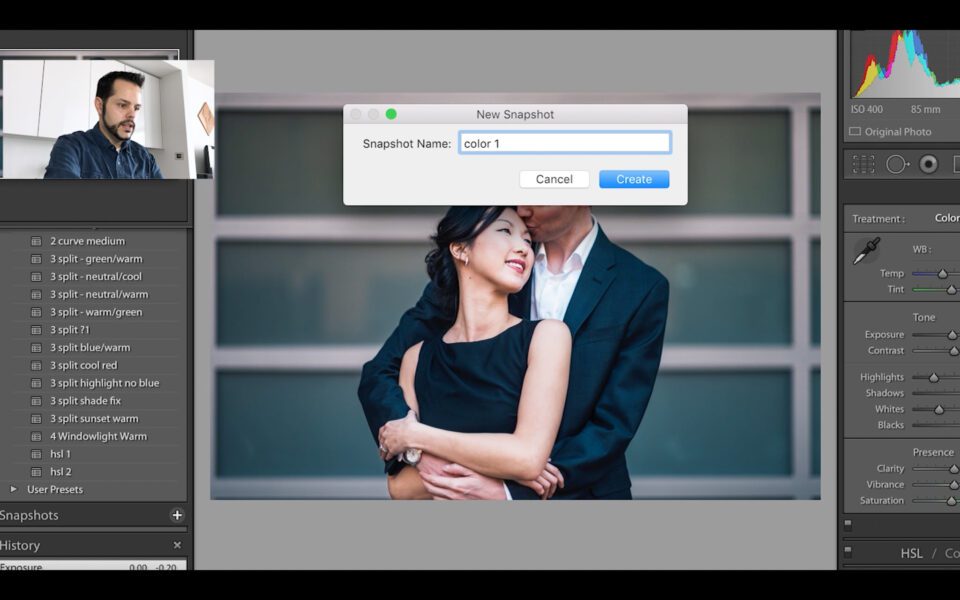Image resolution: width=960 pixels, height=600 pixels.
Task: Click the preset icon beside '3 split cool red'
Action: pos(36,366)
